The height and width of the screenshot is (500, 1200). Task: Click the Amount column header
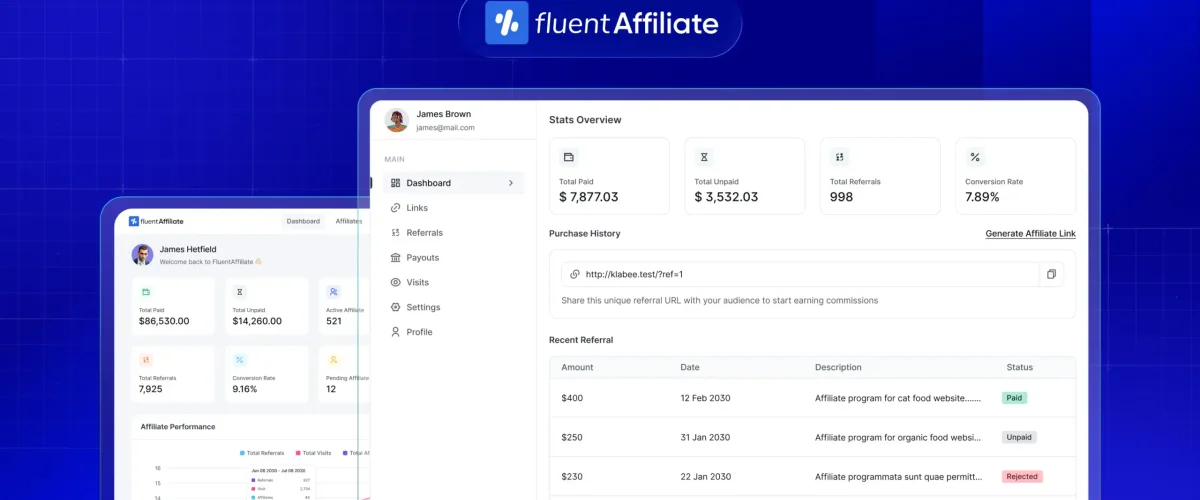pyautogui.click(x=577, y=368)
